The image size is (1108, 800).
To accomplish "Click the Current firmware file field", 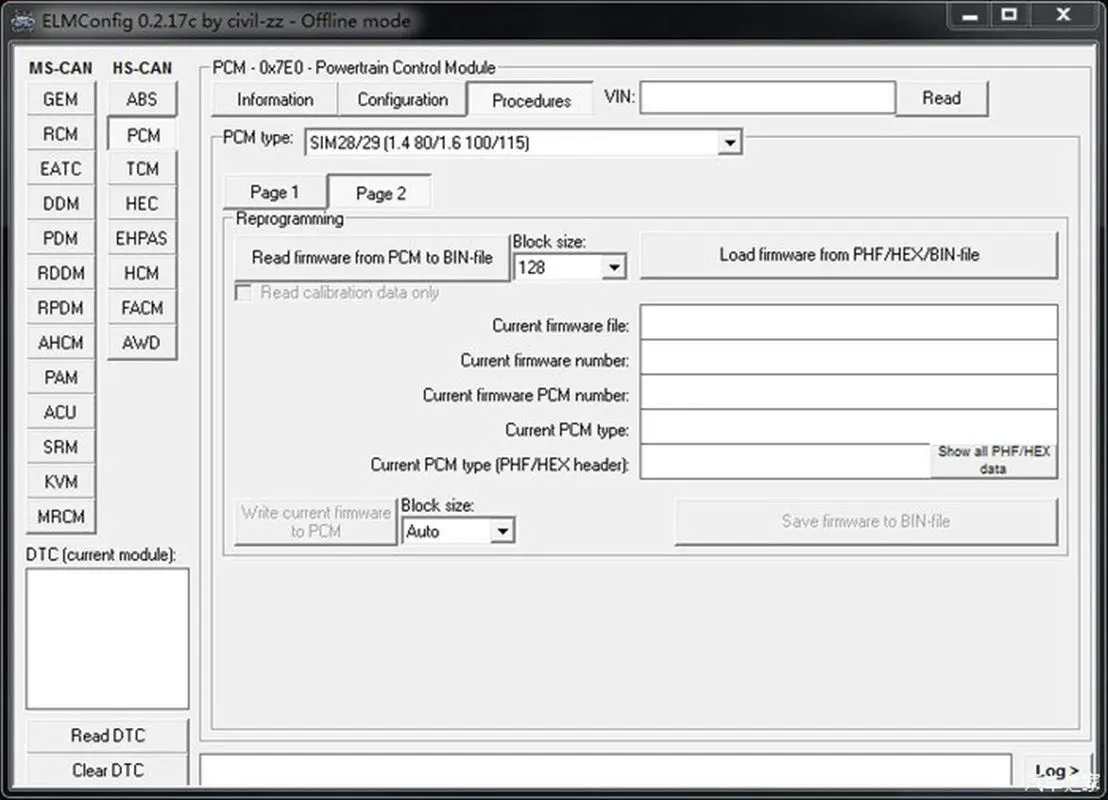I will pos(849,322).
